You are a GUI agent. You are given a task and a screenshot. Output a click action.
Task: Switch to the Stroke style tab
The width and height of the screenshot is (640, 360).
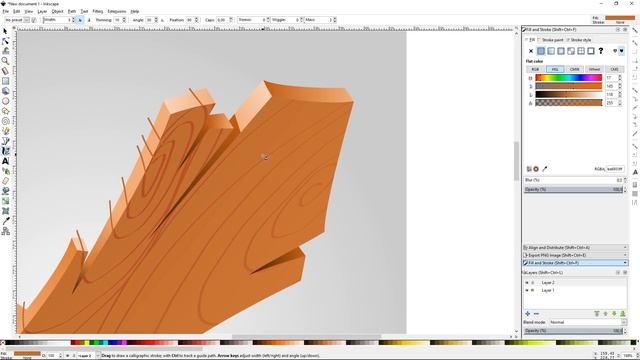(579, 40)
